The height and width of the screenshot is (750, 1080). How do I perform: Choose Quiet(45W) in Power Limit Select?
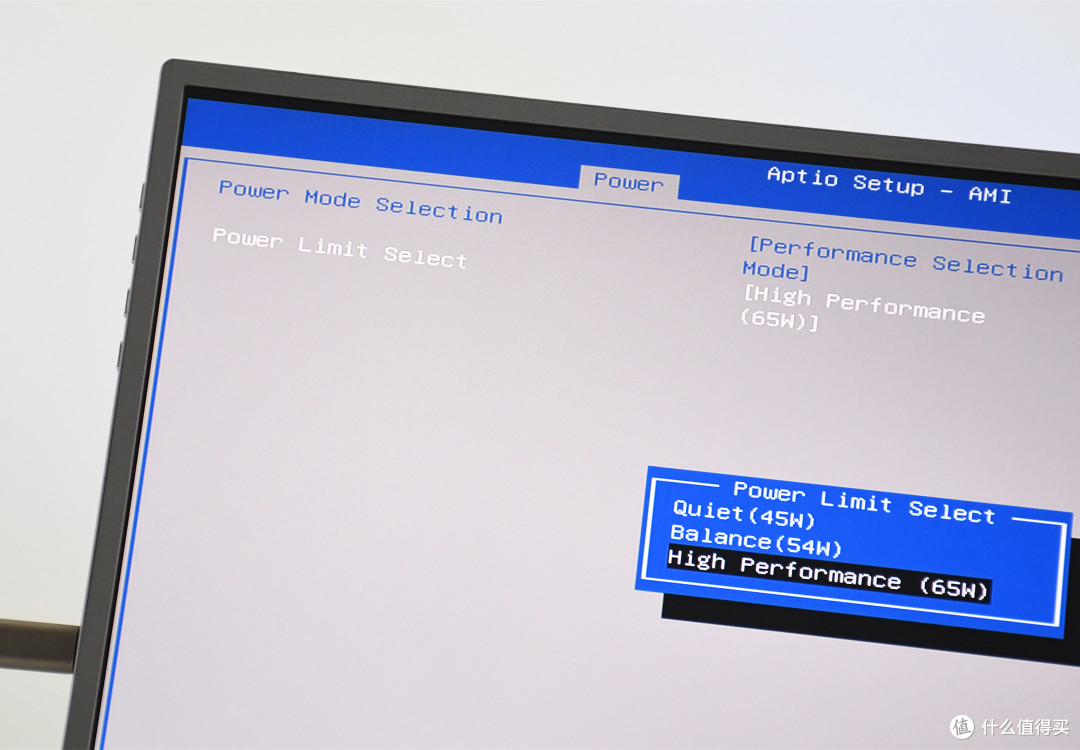tap(744, 513)
